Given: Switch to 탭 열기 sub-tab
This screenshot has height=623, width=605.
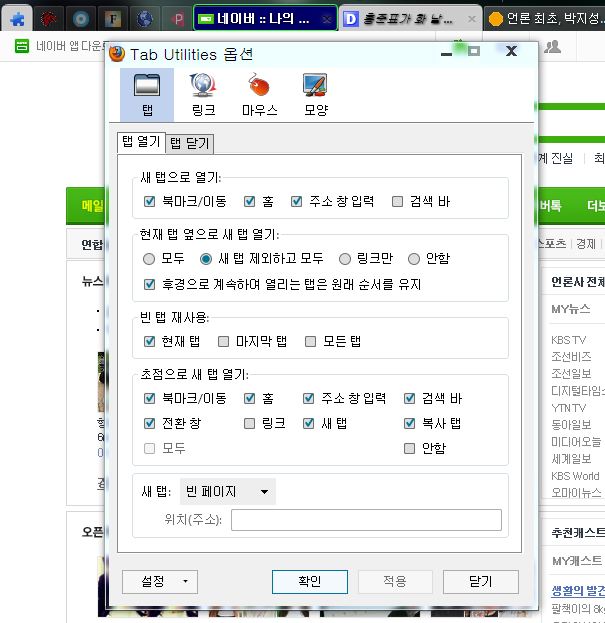Looking at the screenshot, I should (141, 142).
